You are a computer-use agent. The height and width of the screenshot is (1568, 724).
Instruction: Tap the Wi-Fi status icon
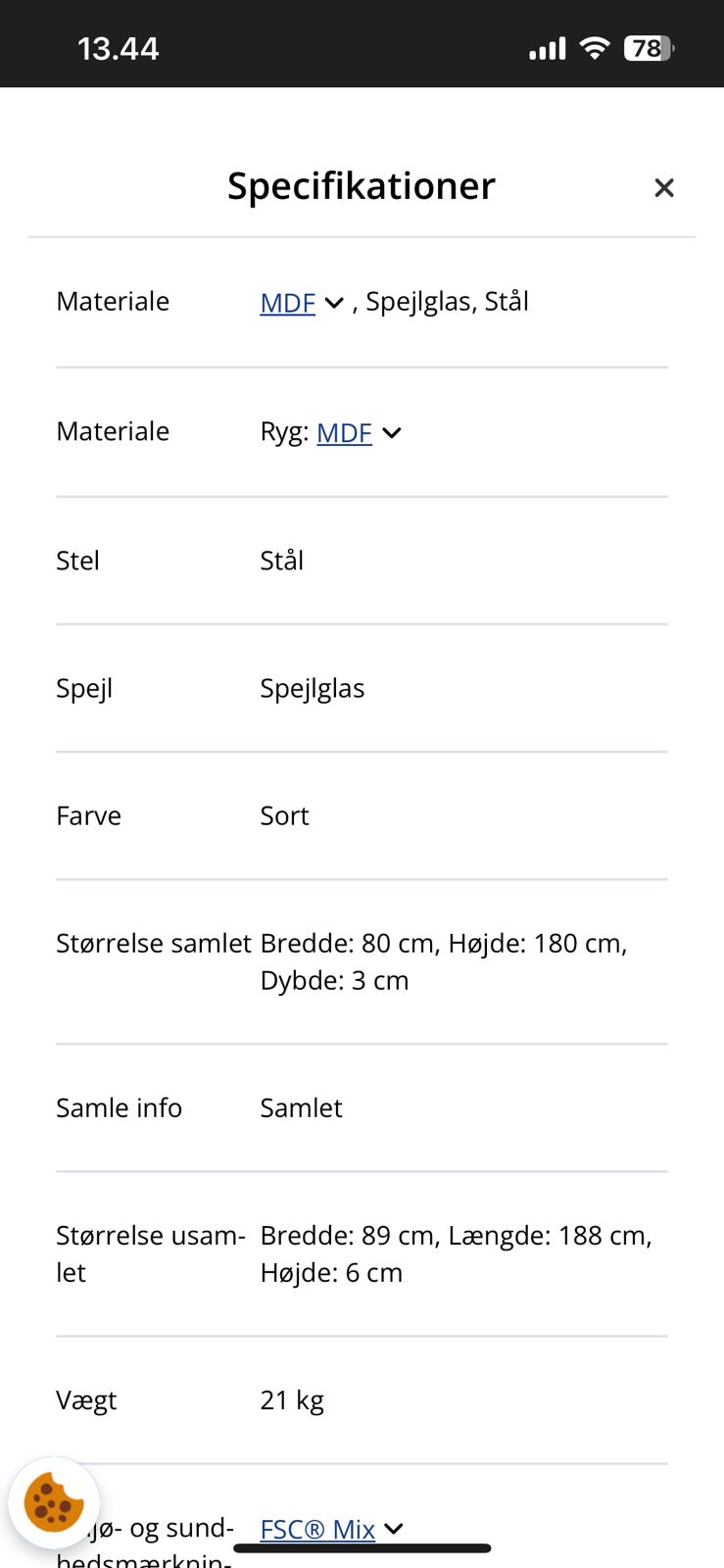pos(595,46)
